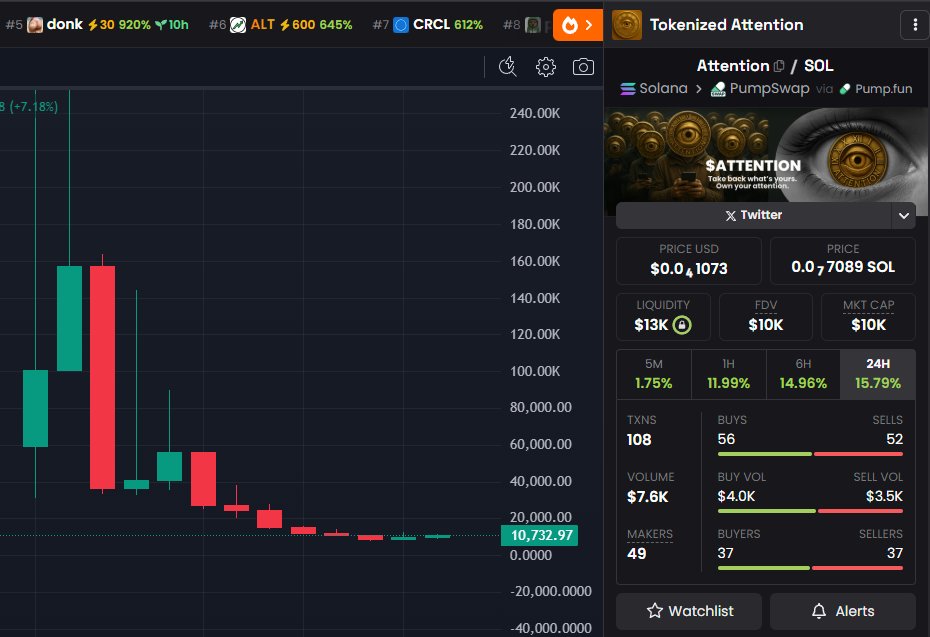Take a chart snapshot with the camera icon
The image size is (930, 637).
click(583, 67)
